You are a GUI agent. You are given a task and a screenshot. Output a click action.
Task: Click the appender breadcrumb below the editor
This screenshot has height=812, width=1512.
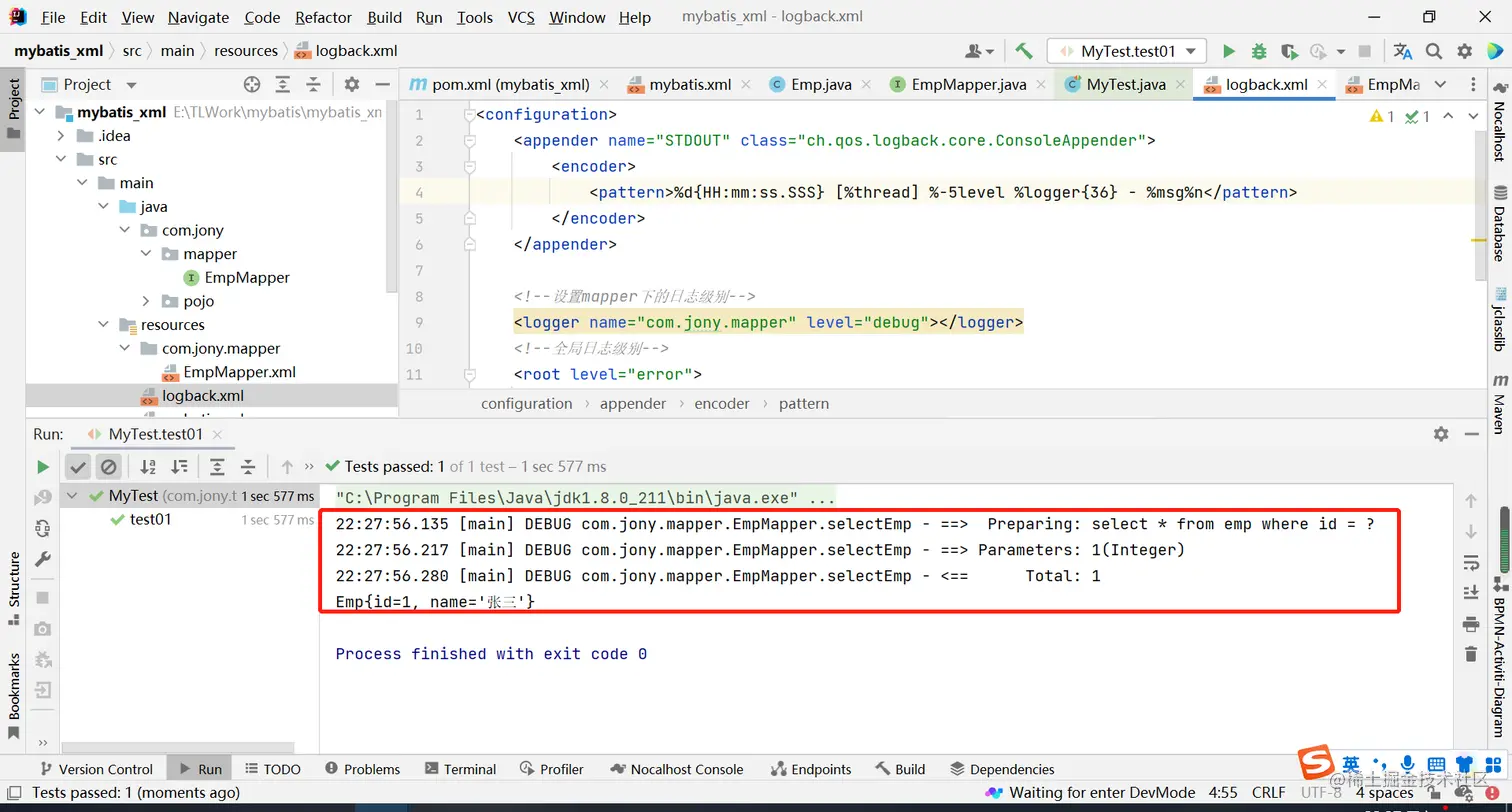pos(633,404)
